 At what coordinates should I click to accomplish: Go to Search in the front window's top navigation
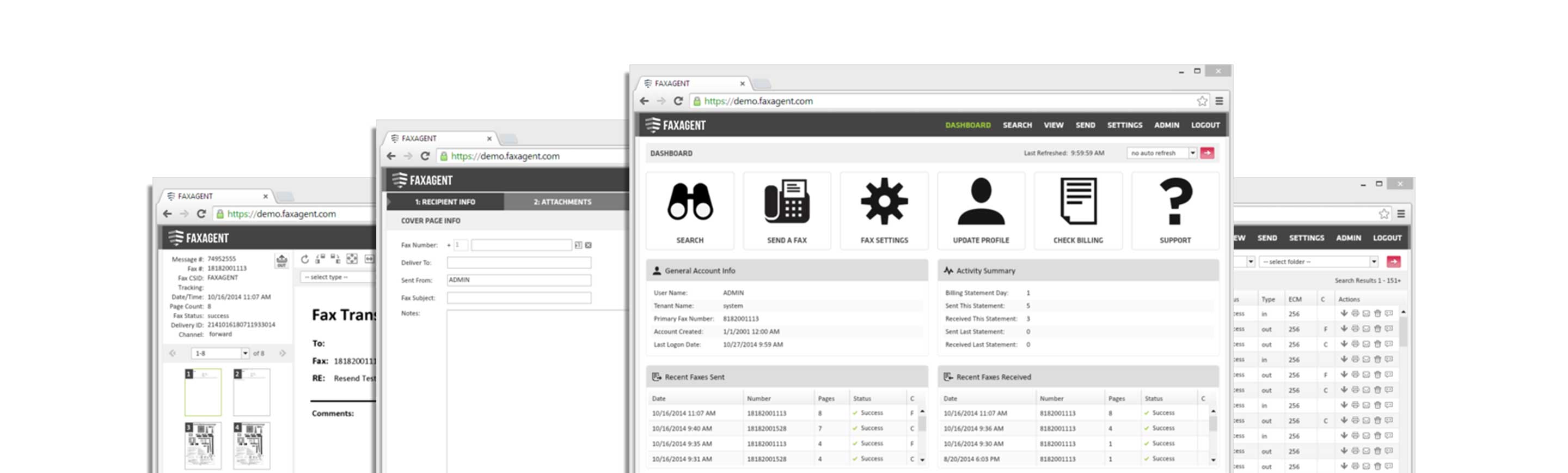click(1017, 125)
